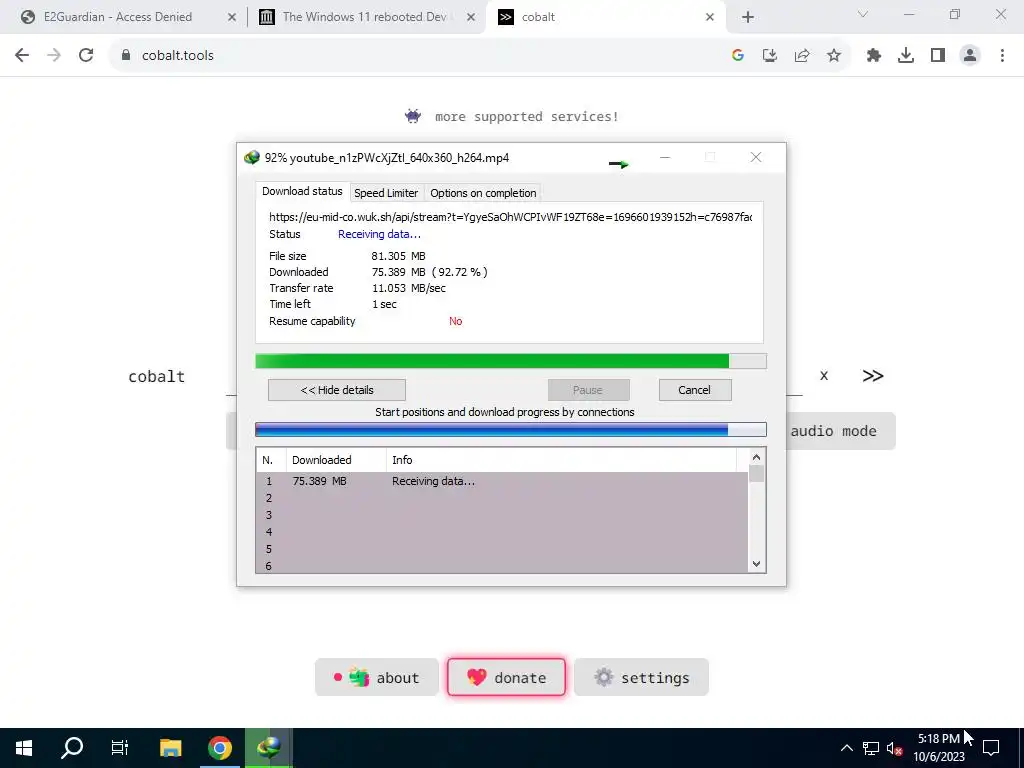The width and height of the screenshot is (1024, 768).
Task: Click the blue connections progress bar
Action: pyautogui.click(x=511, y=429)
